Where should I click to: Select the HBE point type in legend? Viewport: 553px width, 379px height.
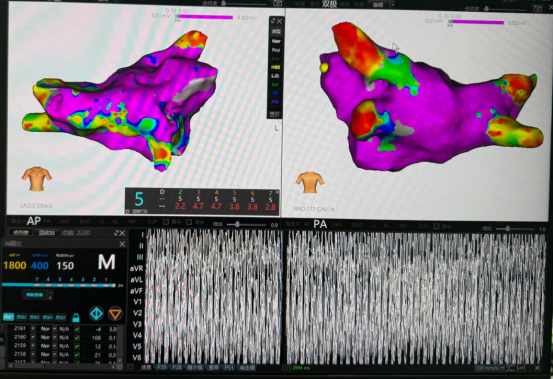click(275, 67)
